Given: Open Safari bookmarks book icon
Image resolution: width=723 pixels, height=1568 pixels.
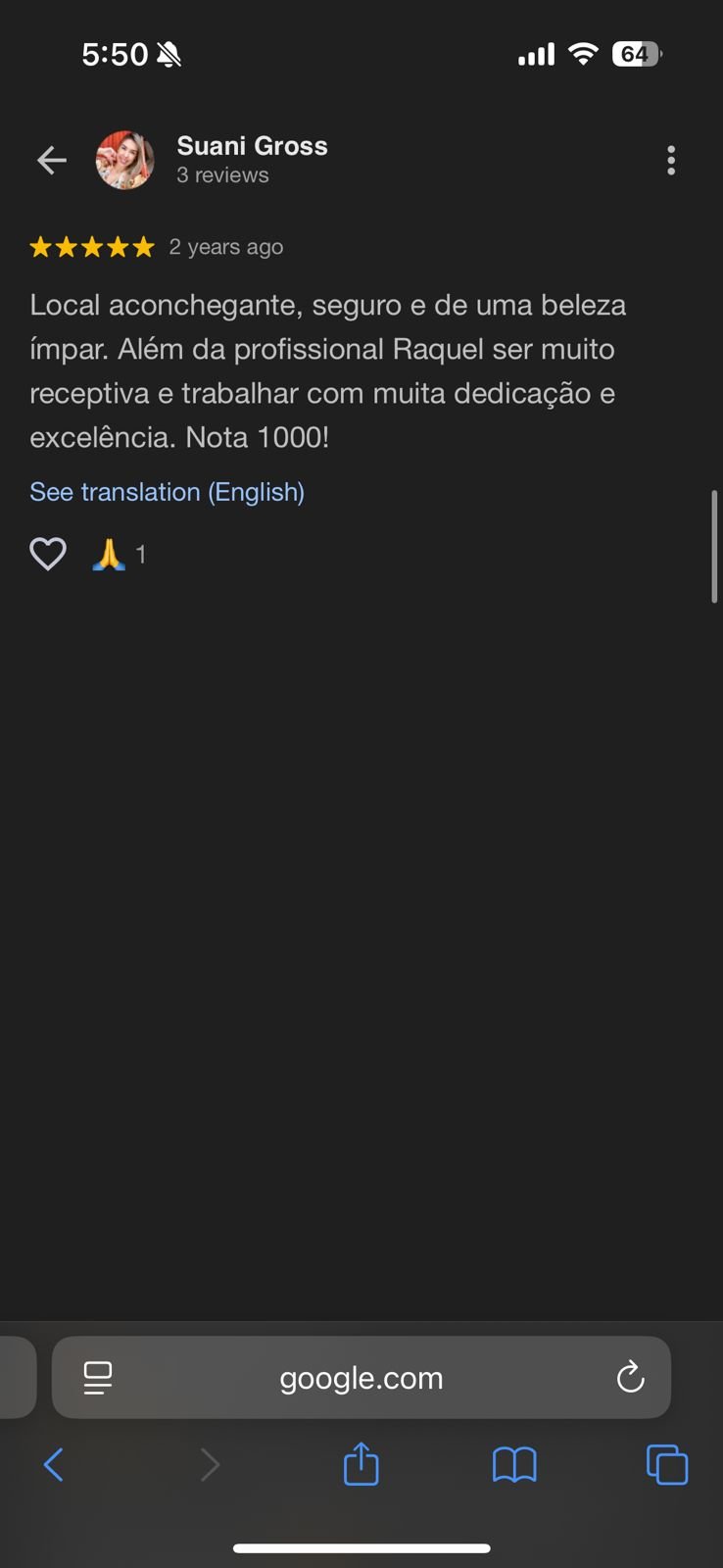Looking at the screenshot, I should [514, 1465].
